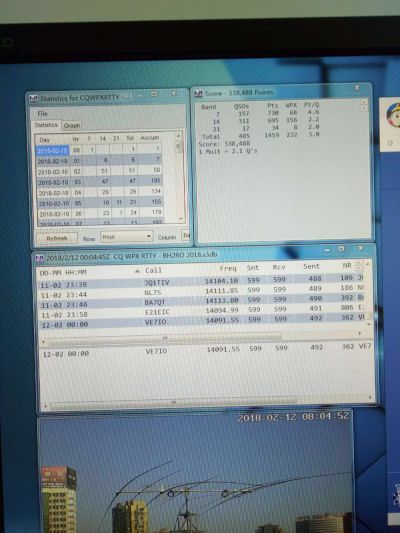Screen dimensions: 400x533
Task: Minimize the Statistics for CQWPXRTTY window
Action: point(139,94)
